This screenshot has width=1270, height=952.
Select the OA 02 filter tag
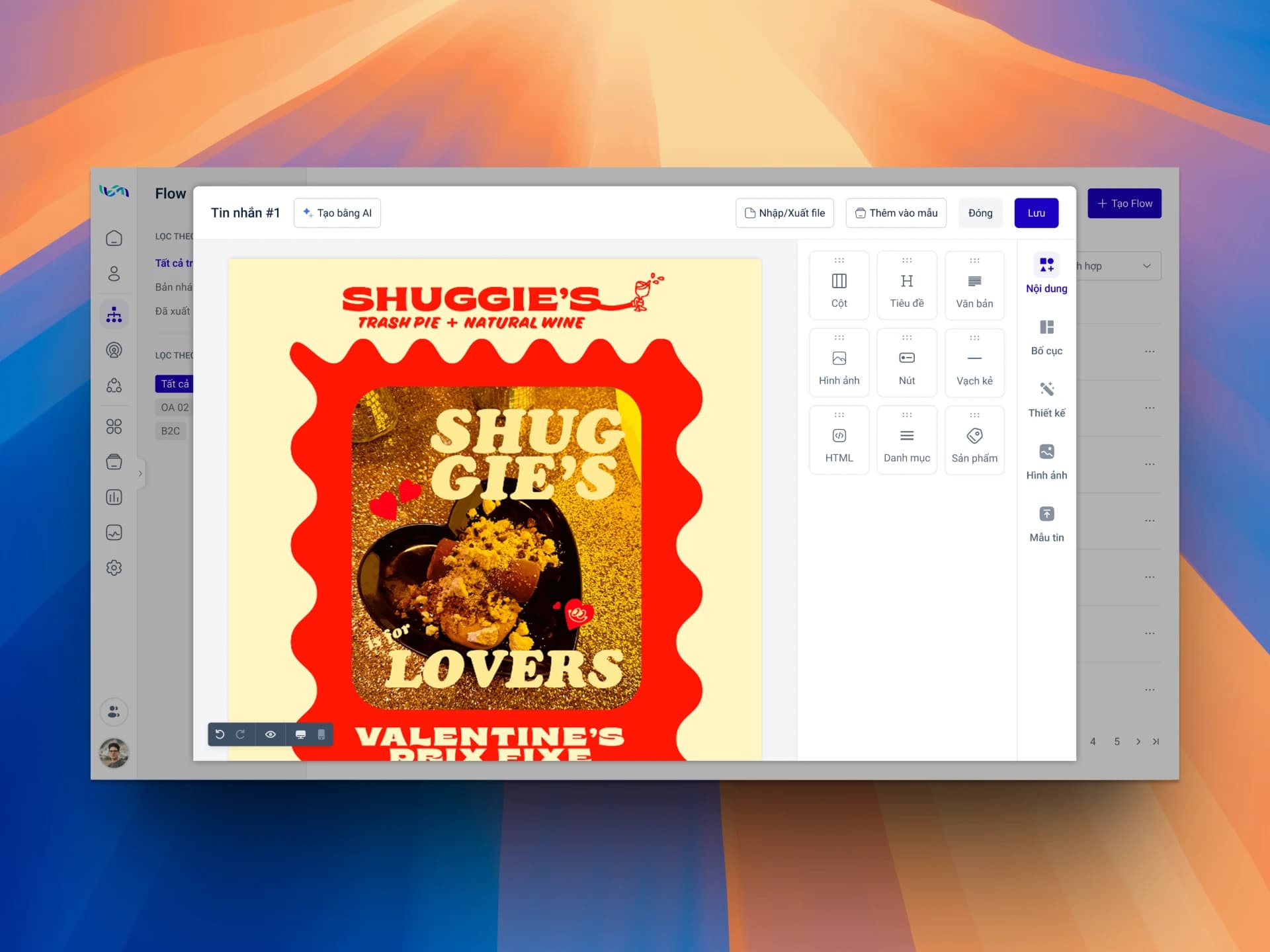click(175, 407)
